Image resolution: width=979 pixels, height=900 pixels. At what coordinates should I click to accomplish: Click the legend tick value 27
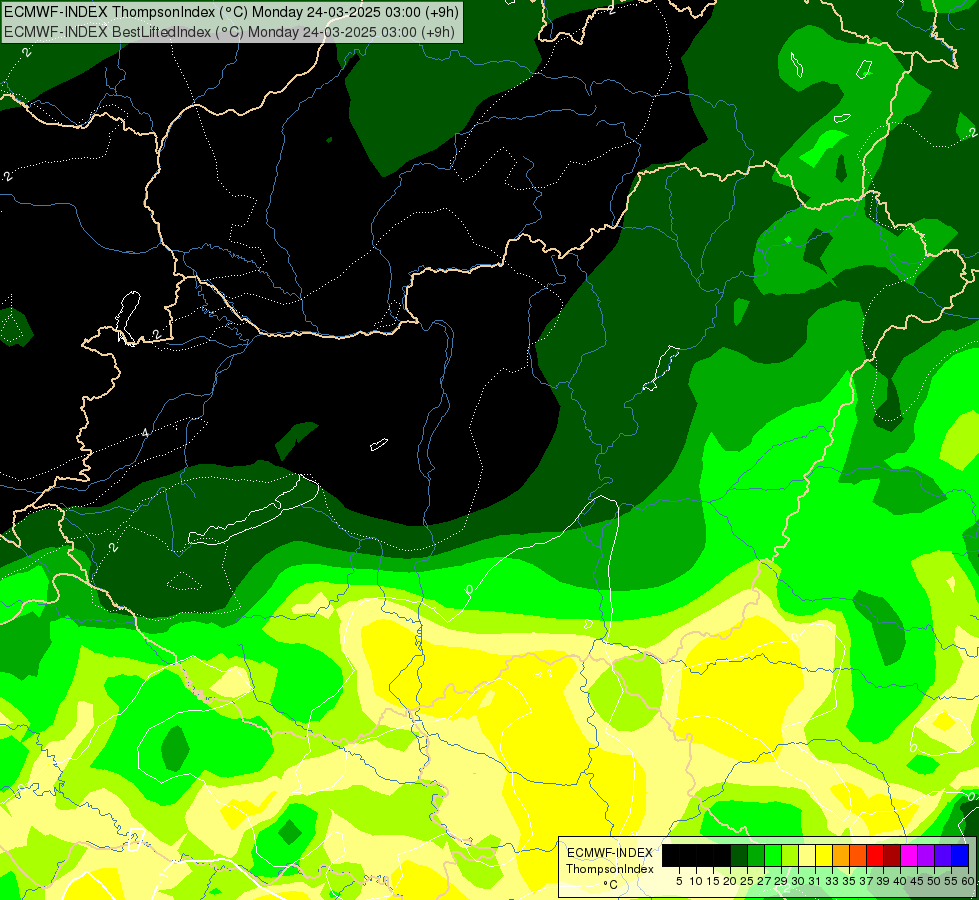(764, 881)
